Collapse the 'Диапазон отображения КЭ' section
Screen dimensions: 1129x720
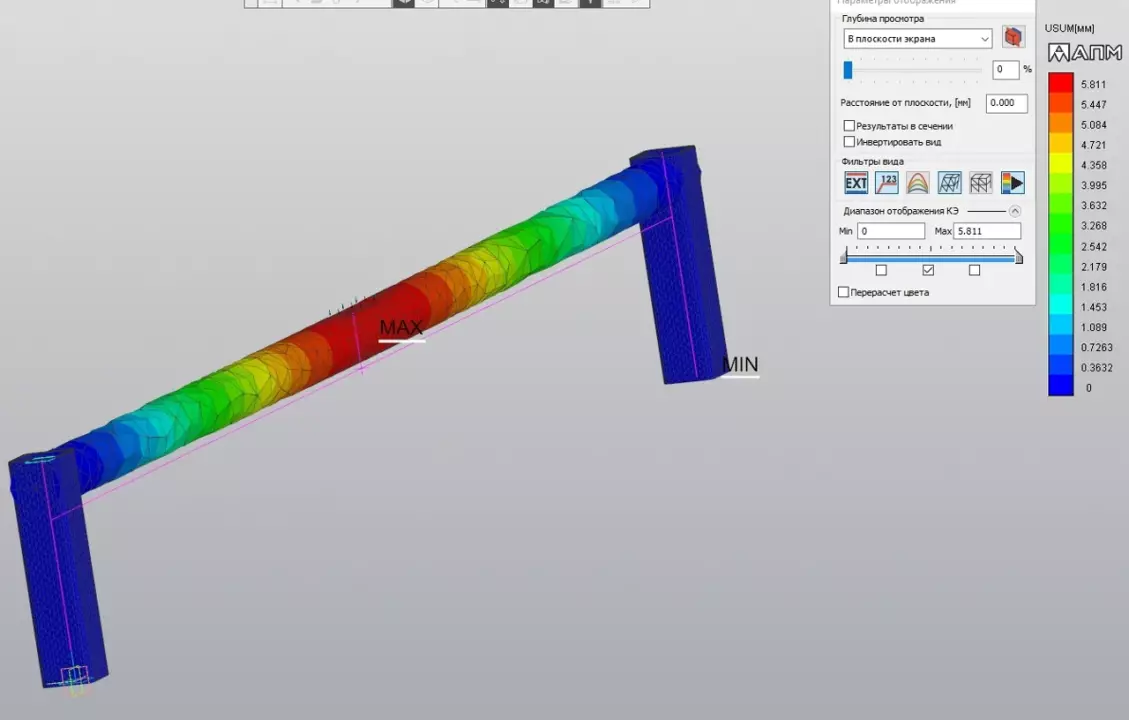1015,211
